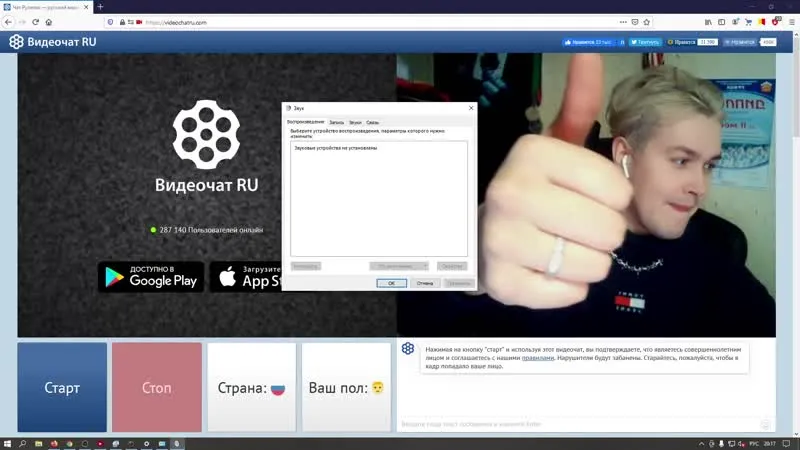Click the tray volume speaker icon
The image size is (800, 450).
tap(741, 444)
